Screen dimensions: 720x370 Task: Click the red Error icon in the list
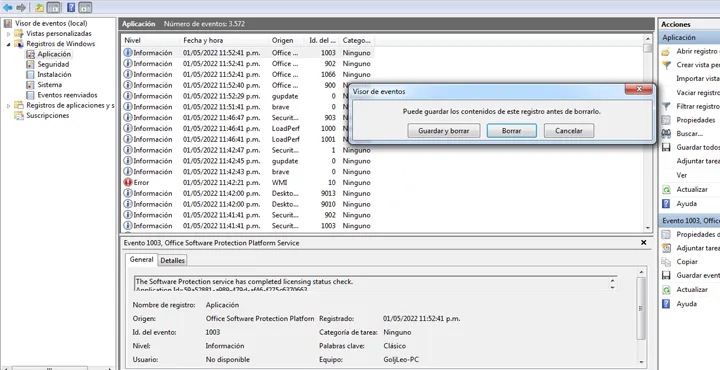[128, 182]
